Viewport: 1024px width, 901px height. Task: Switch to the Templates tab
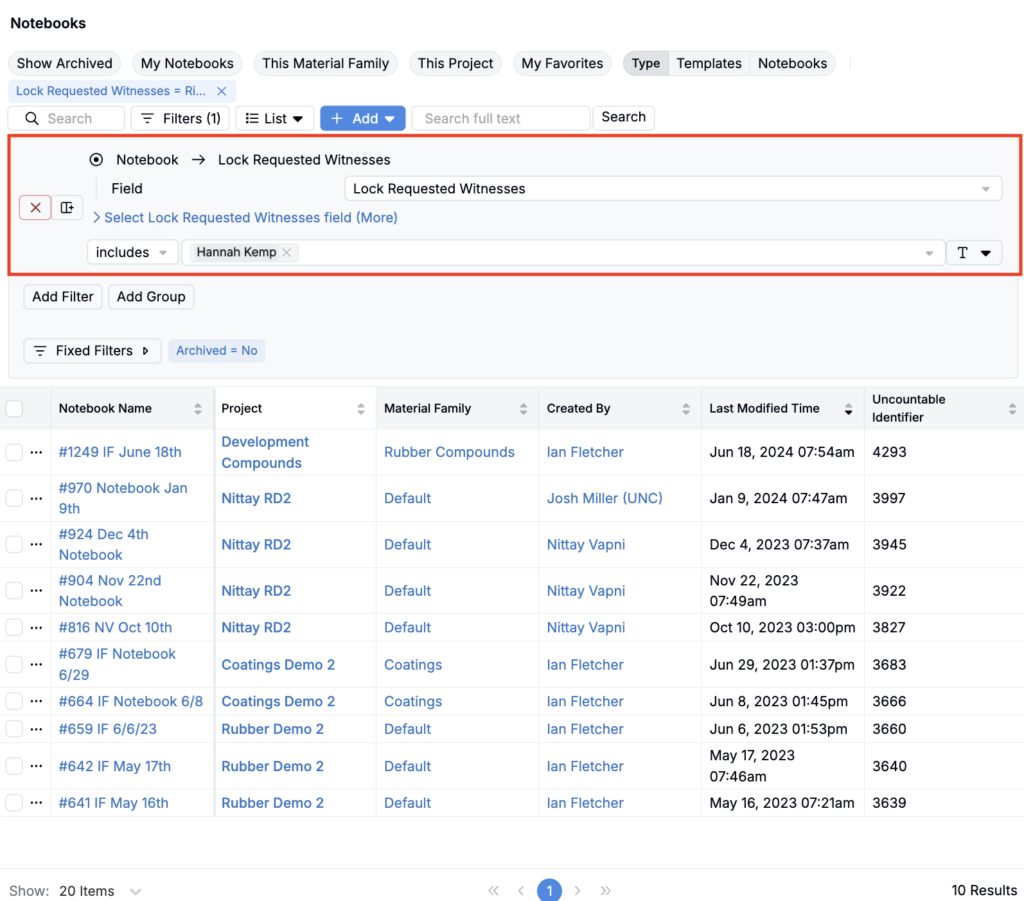click(x=708, y=63)
